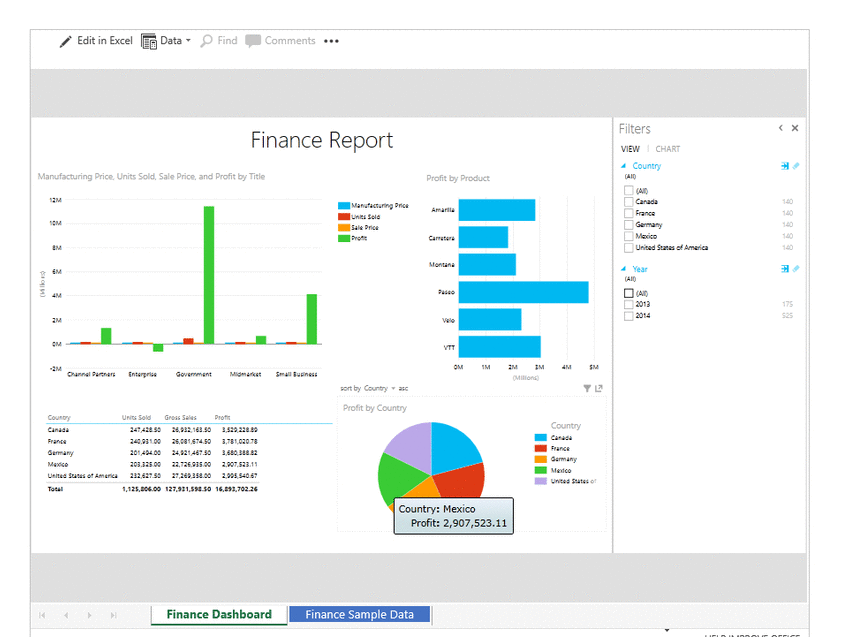Collapse the Filters pane with the chevron
Viewport: 851px width, 637px height.
(781, 128)
